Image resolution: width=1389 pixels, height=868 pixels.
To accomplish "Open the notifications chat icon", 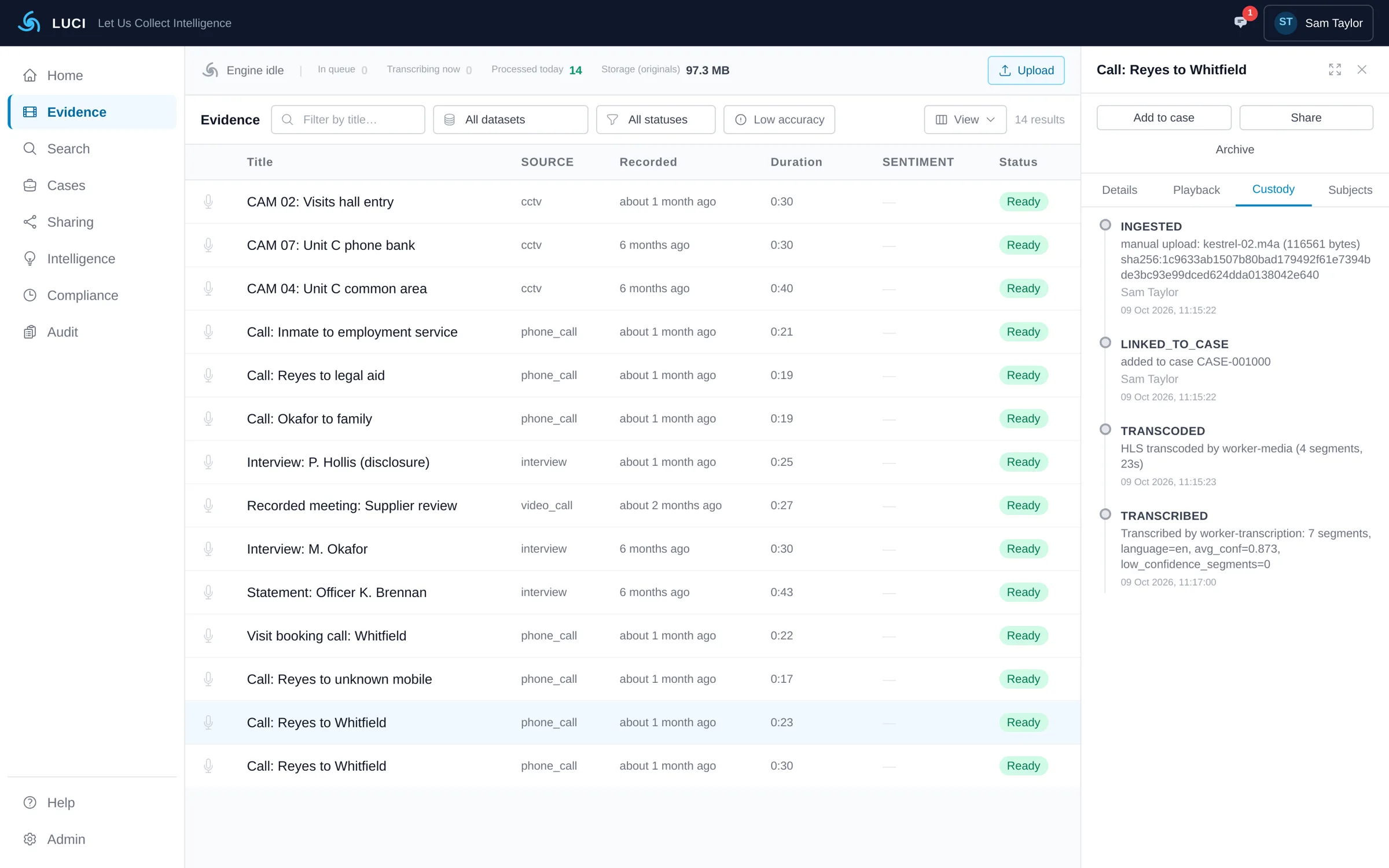I will click(x=1240, y=23).
